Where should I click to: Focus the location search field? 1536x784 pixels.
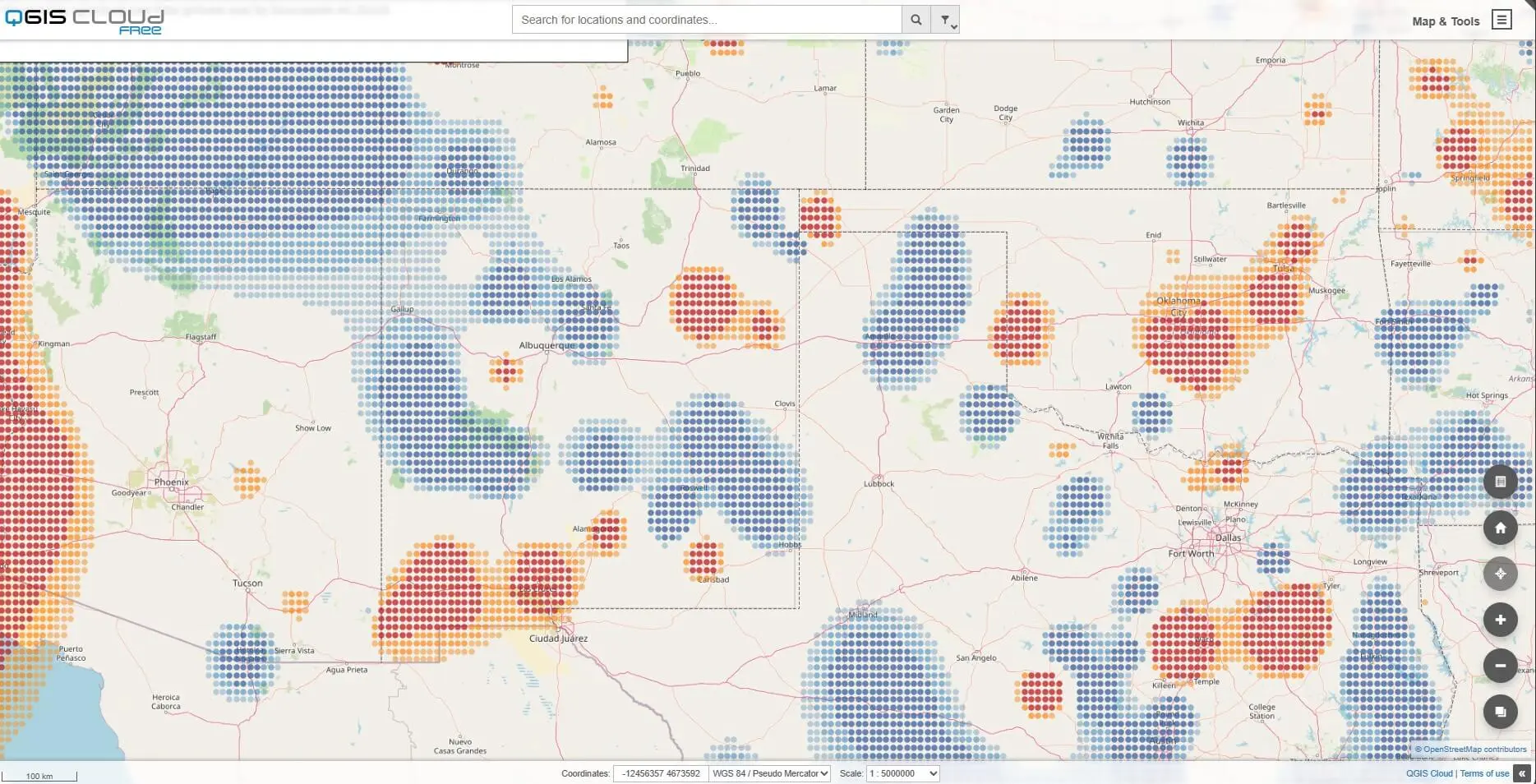click(707, 20)
